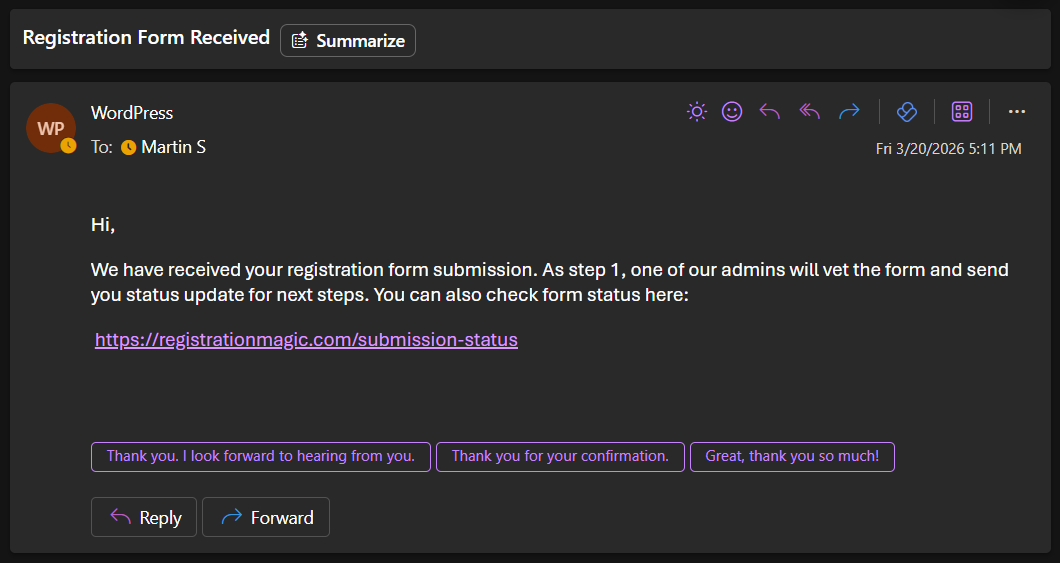Image resolution: width=1060 pixels, height=563 pixels.
Task: Switch message background with the sun icon
Action: [x=697, y=112]
